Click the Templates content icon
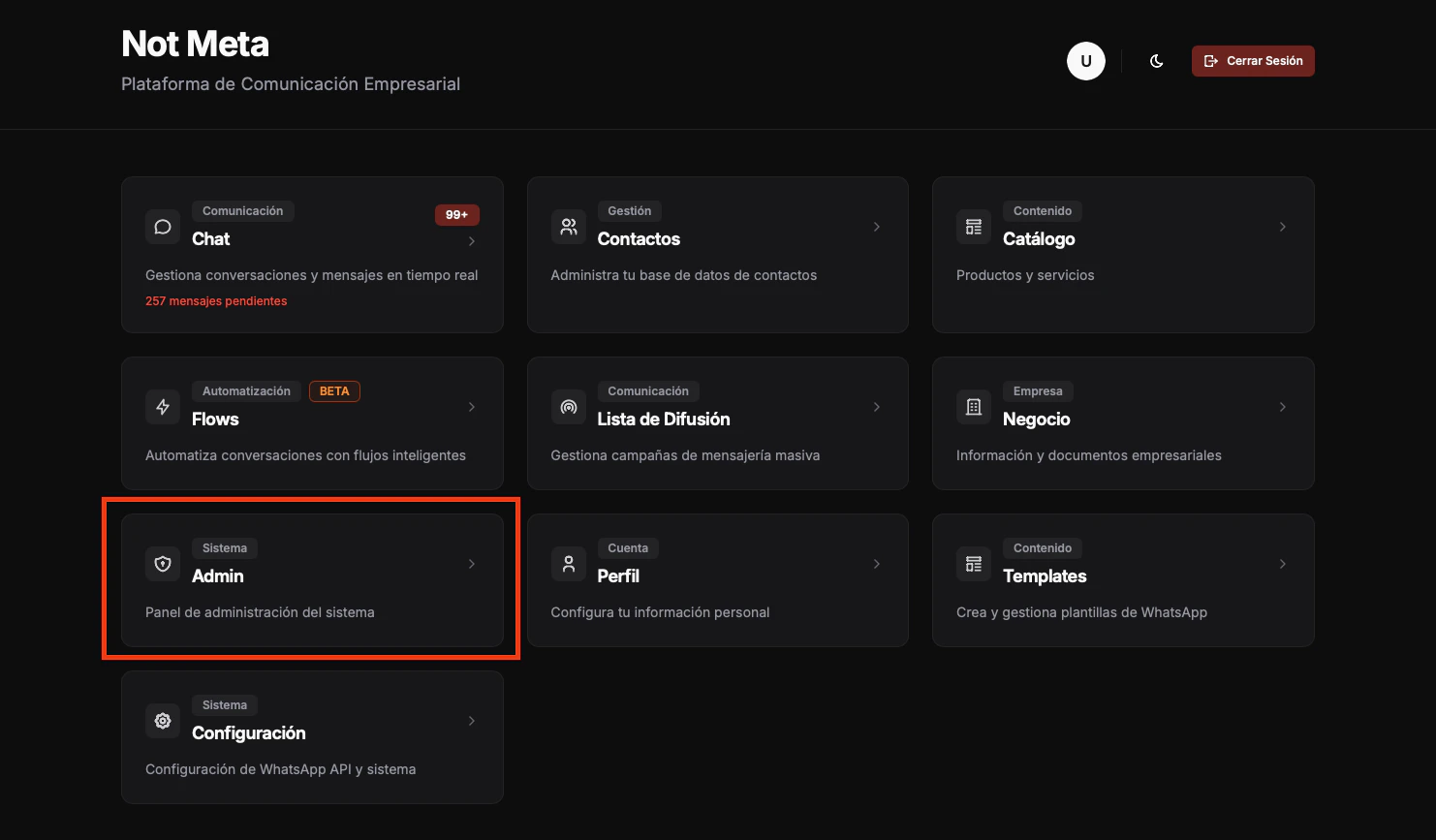Screen dimensions: 1436x840 [x=973, y=563]
